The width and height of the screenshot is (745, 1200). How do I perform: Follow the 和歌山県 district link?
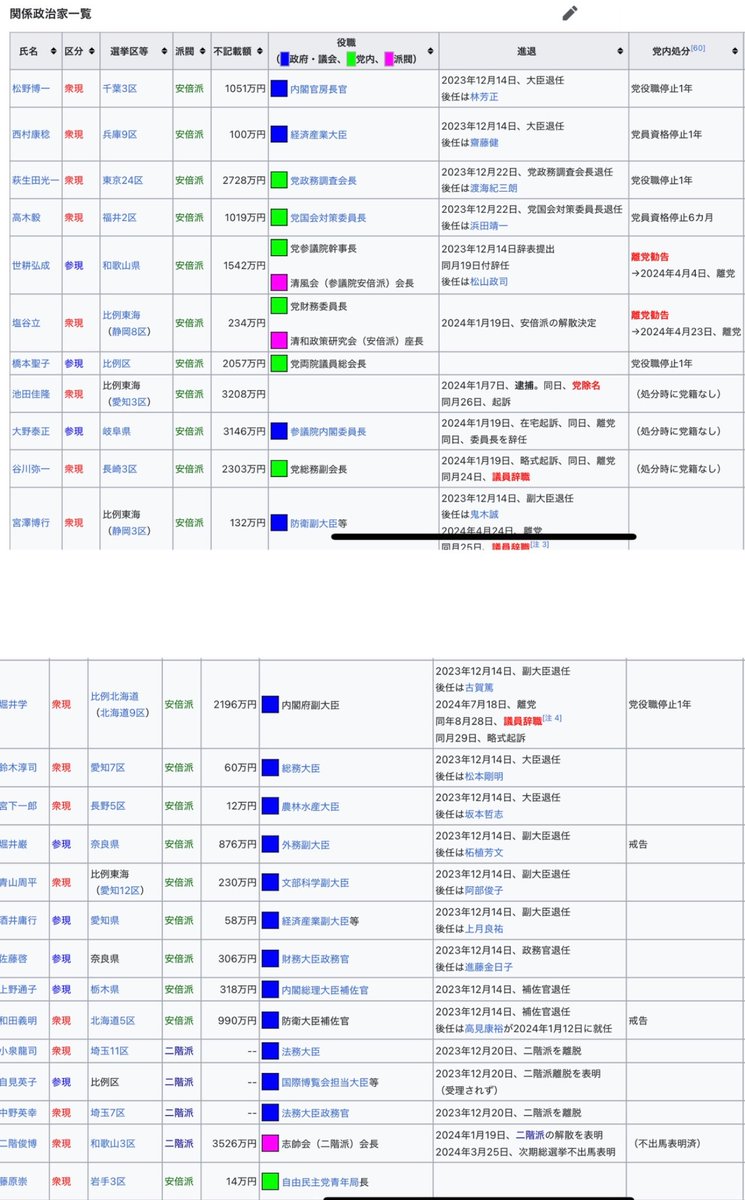[x=122, y=266]
